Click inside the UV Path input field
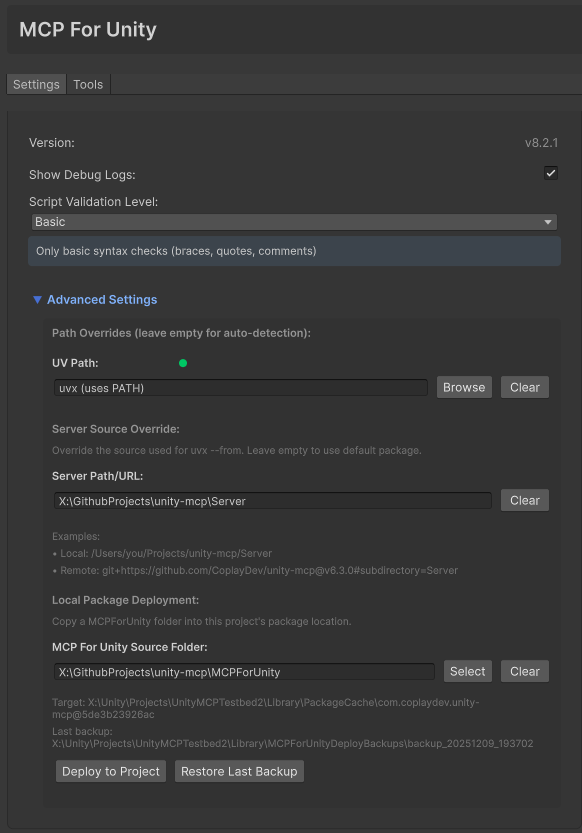582x833 pixels. pyautogui.click(x=240, y=387)
